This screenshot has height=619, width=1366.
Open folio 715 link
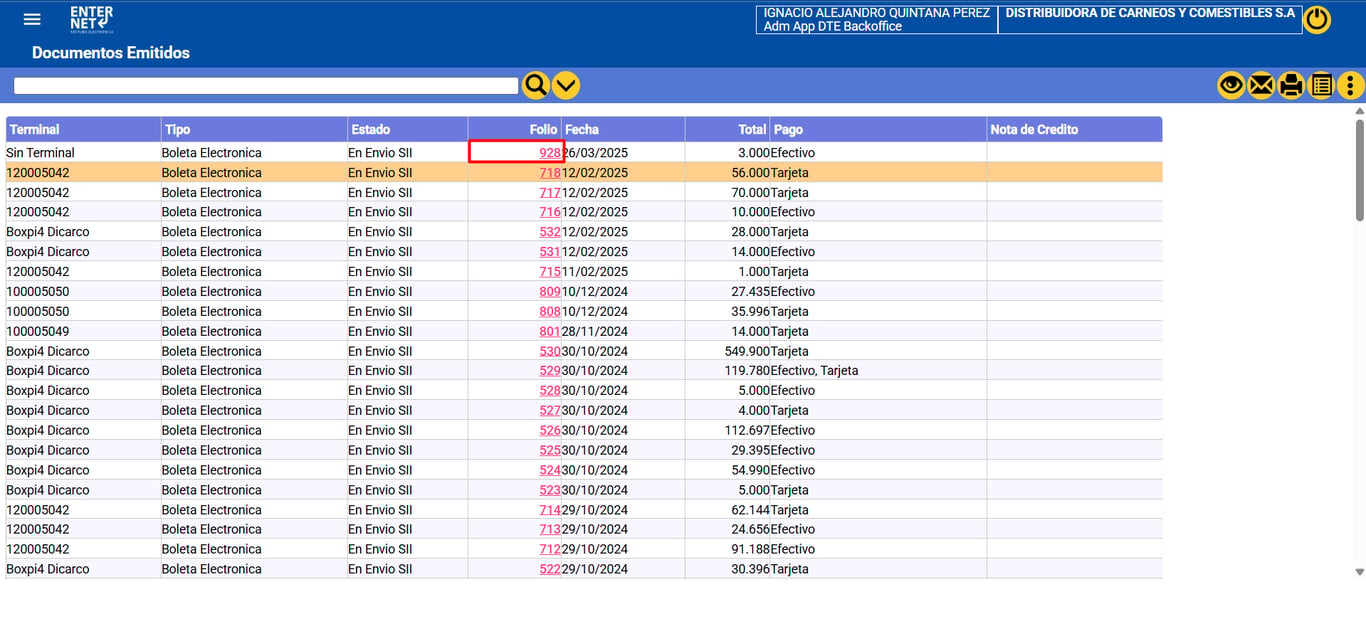pos(550,272)
